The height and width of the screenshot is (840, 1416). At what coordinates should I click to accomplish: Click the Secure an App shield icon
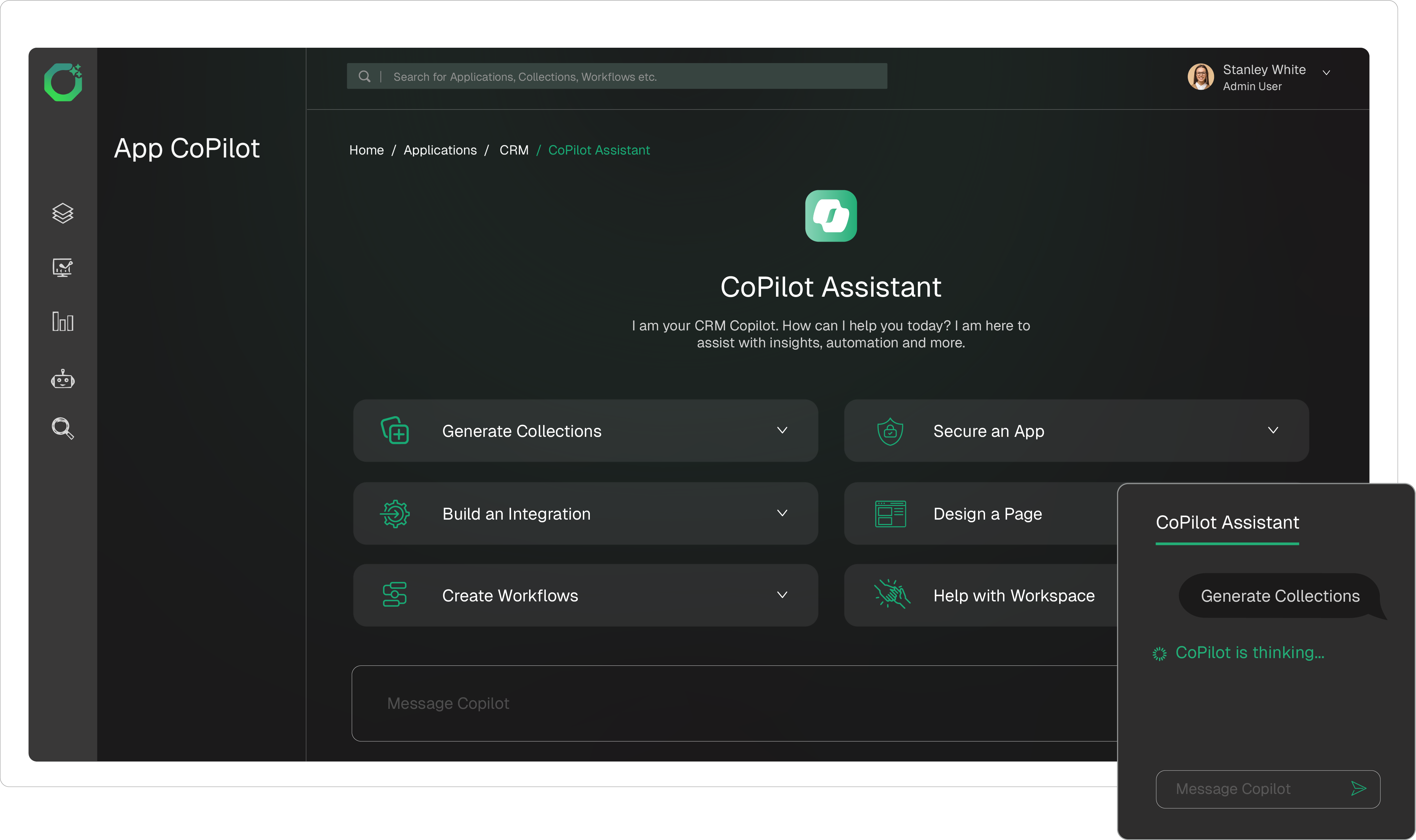890,431
